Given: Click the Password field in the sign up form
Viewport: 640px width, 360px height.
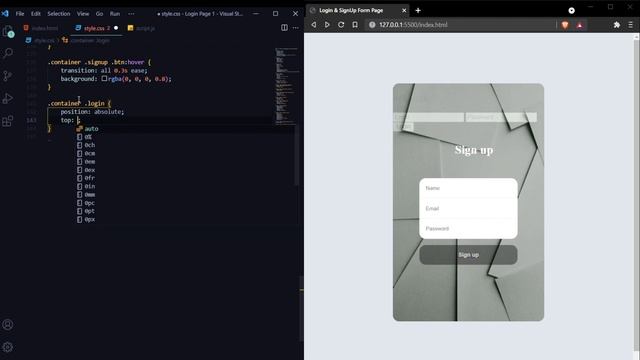Looking at the screenshot, I should click(x=468, y=229).
